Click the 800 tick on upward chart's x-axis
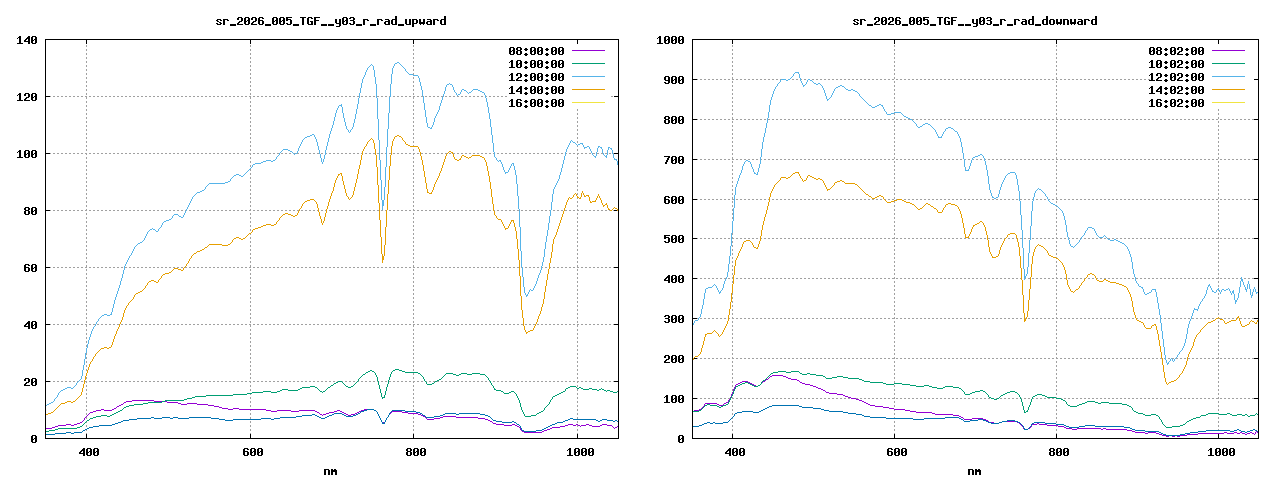The image size is (1280, 480). 416,452
